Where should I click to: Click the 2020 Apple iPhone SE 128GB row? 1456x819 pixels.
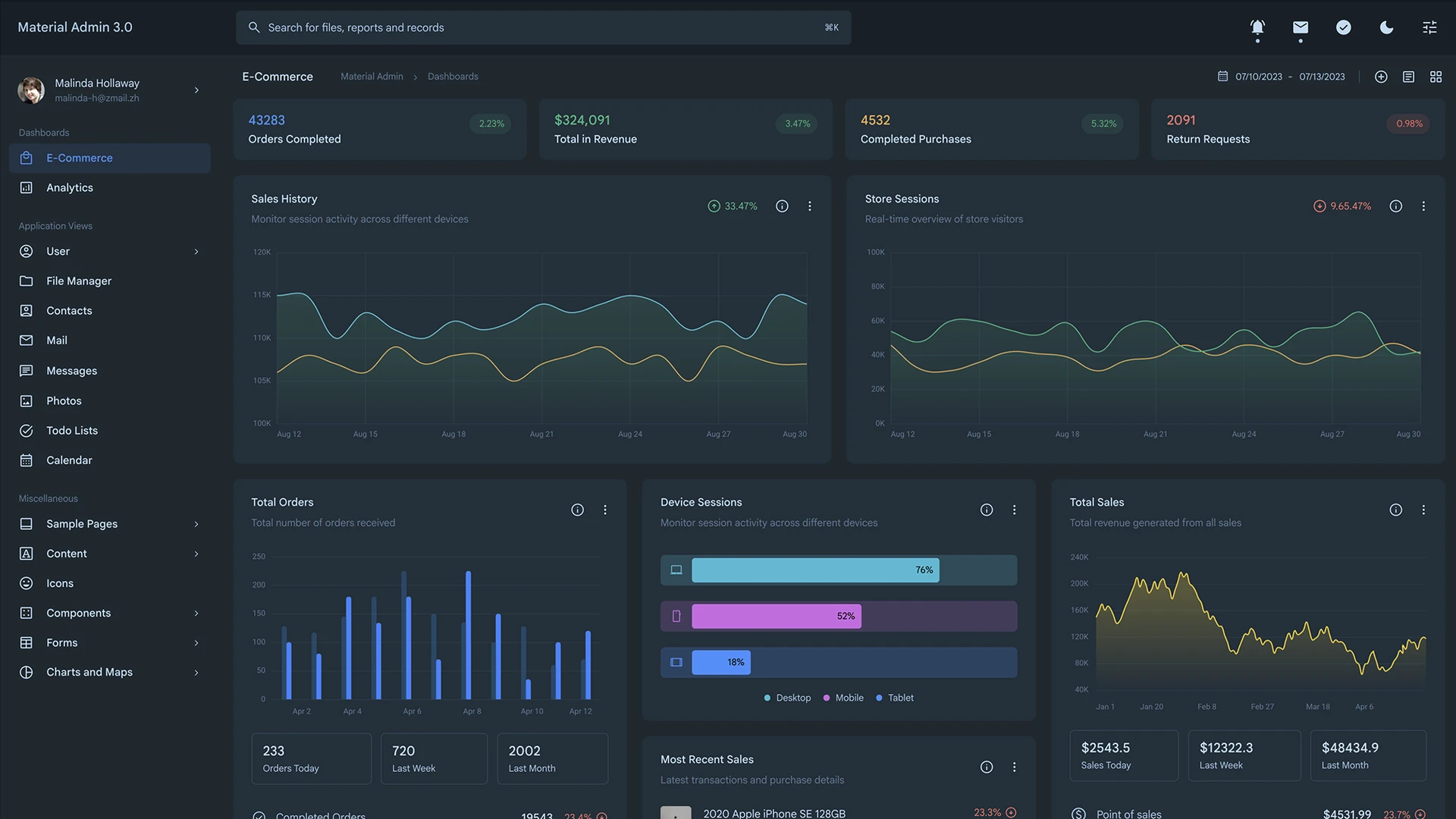[x=839, y=812]
